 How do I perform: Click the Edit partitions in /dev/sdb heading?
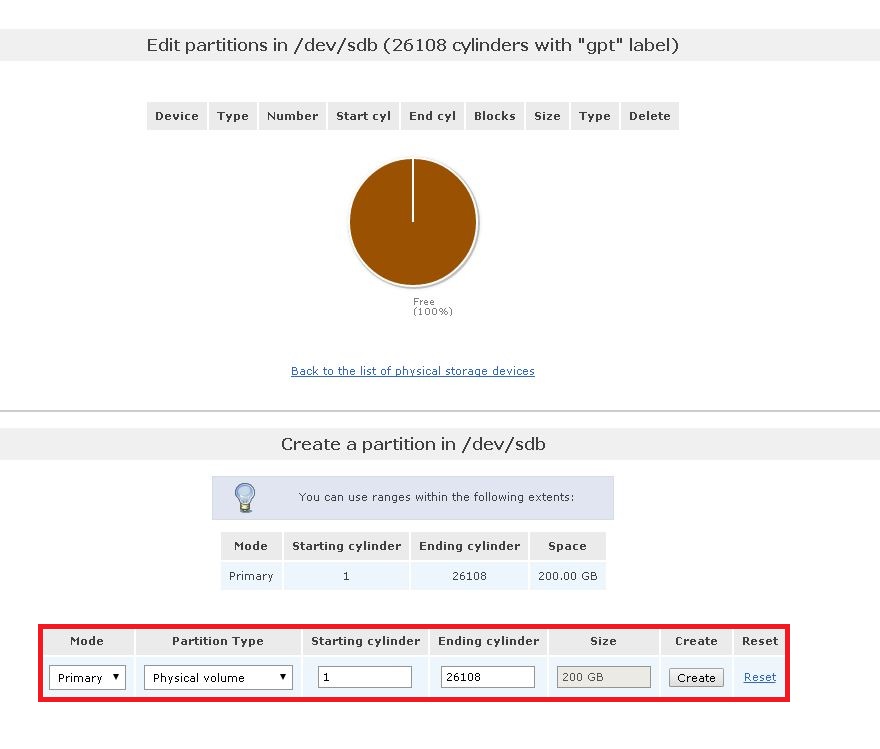[412, 45]
